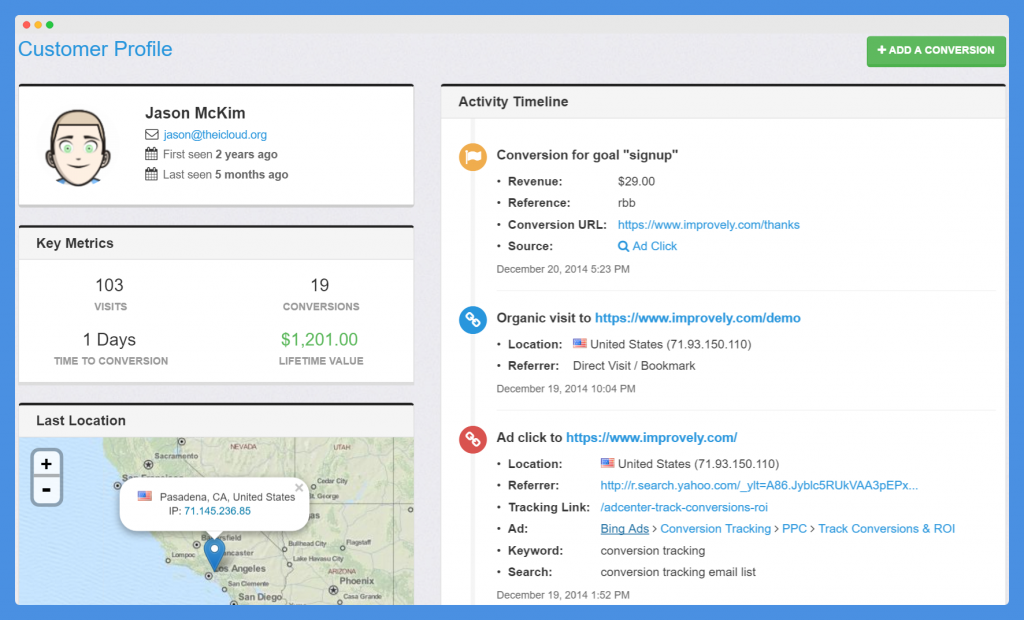Click the Conversion for goal "signup" heading
Viewport: 1024px width, 620px height.
tap(587, 155)
